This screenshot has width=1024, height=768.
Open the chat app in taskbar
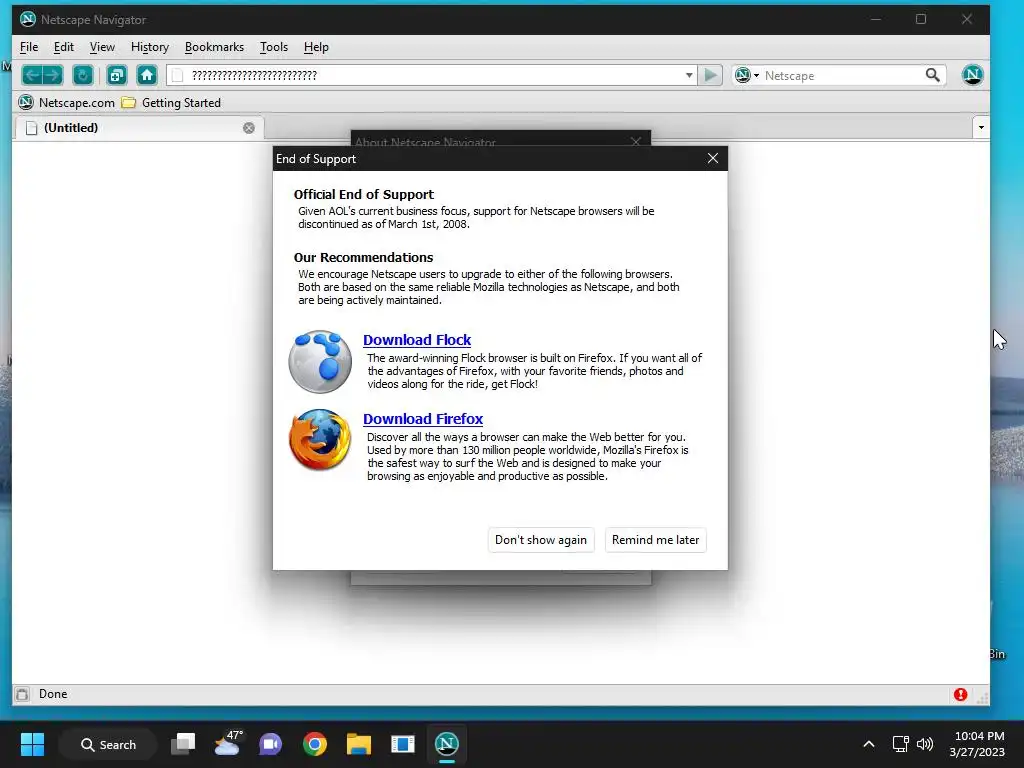tap(270, 744)
